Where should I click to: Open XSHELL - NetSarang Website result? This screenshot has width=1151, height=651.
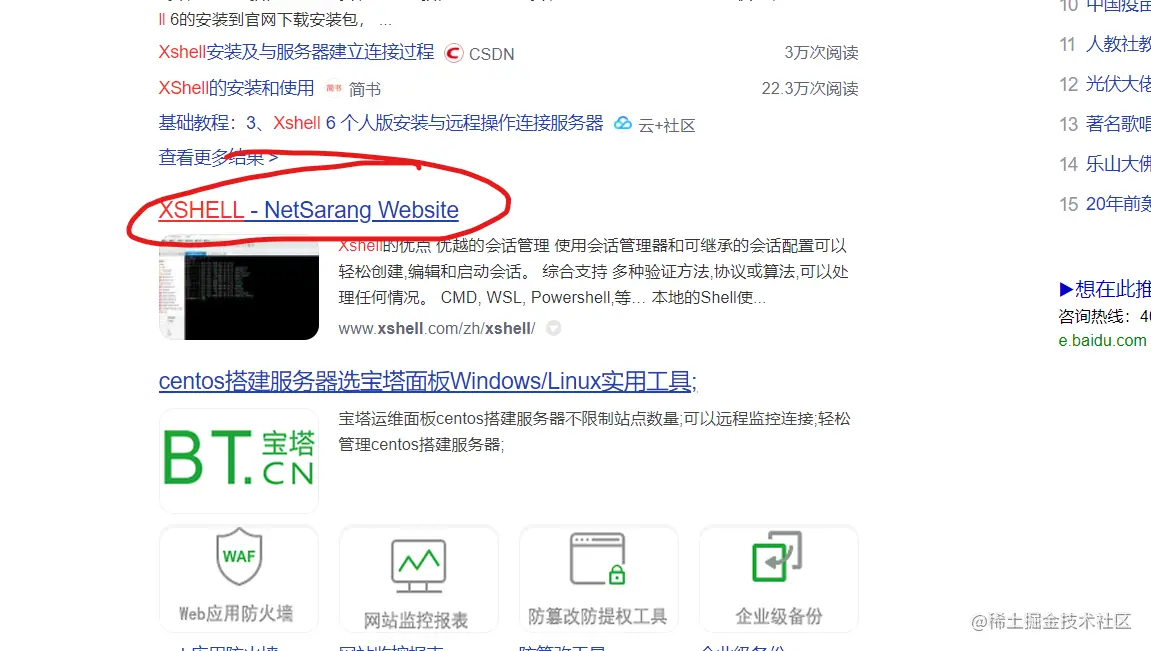pos(308,210)
